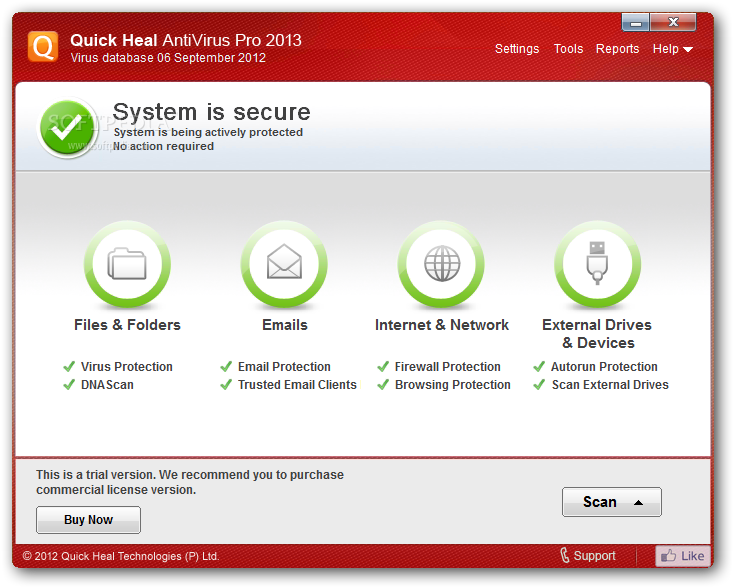The image size is (734, 588).
Task: Open the Tools menu
Action: pyautogui.click(x=568, y=49)
